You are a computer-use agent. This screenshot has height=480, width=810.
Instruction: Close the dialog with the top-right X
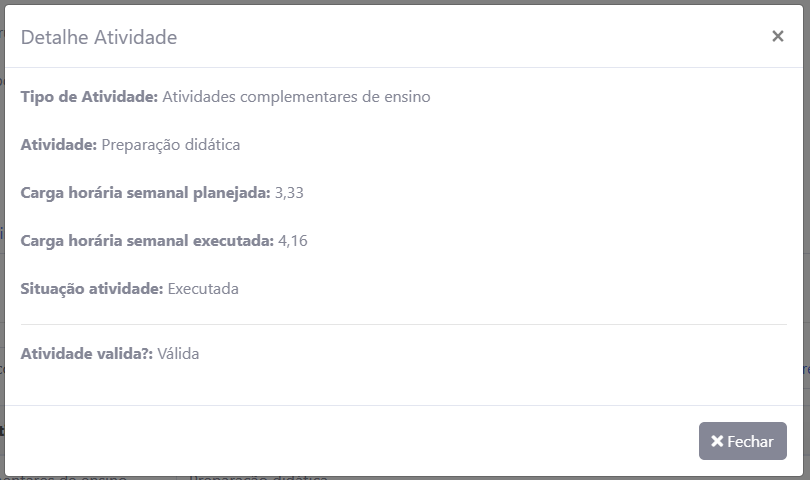pos(777,36)
